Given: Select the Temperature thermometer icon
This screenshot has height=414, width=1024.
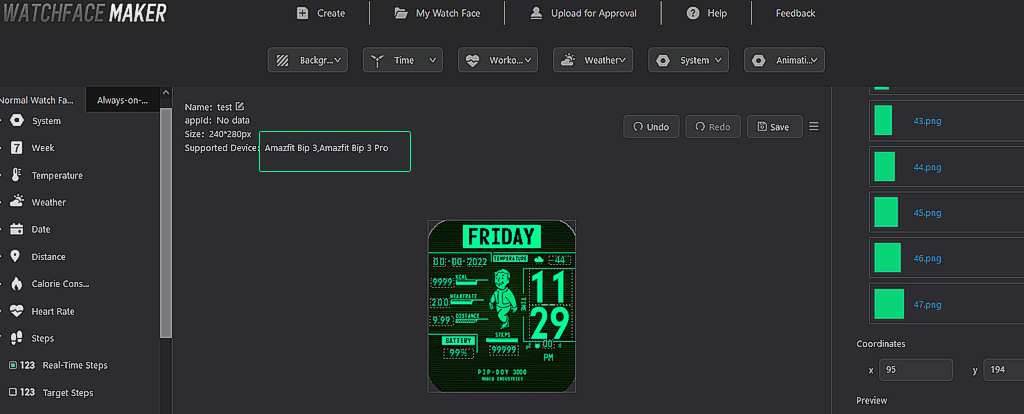Looking at the screenshot, I should (x=17, y=175).
